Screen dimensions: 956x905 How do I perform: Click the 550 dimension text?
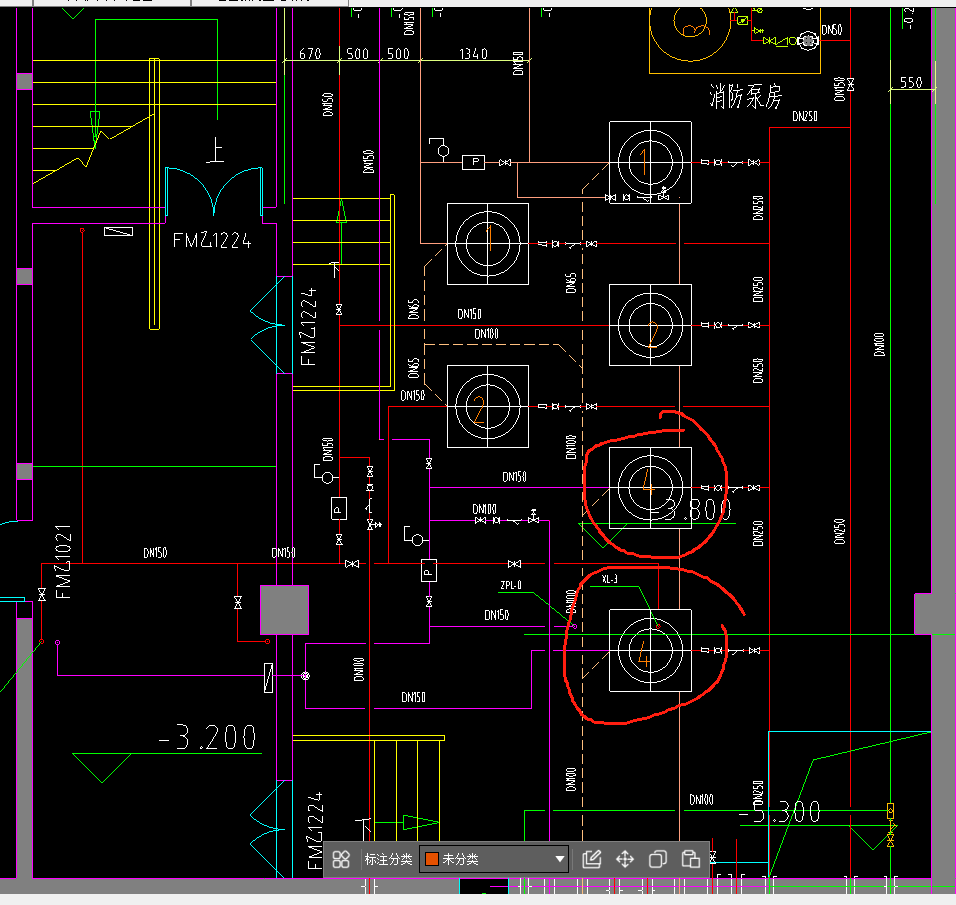(x=911, y=82)
